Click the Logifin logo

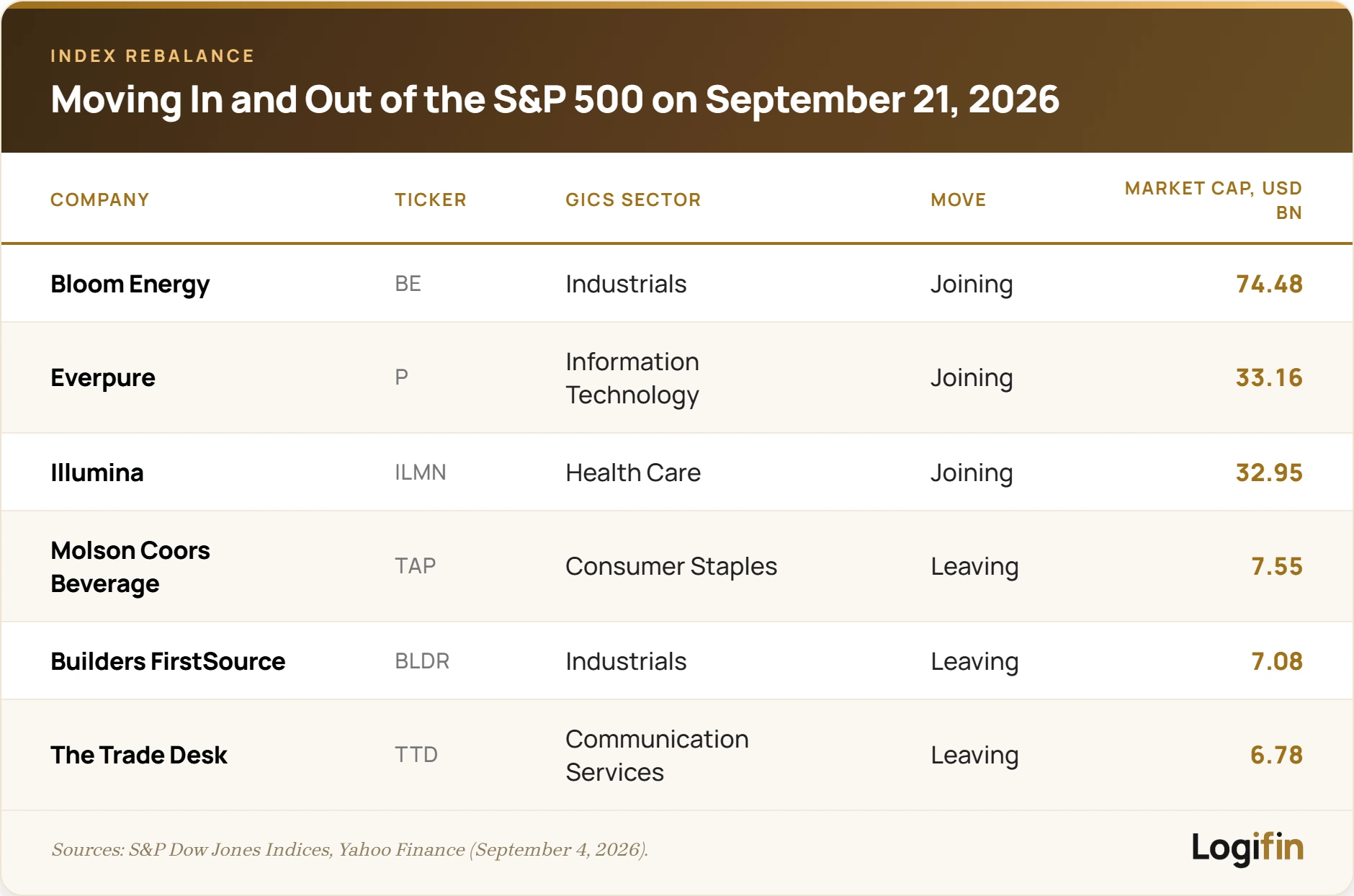(1247, 848)
